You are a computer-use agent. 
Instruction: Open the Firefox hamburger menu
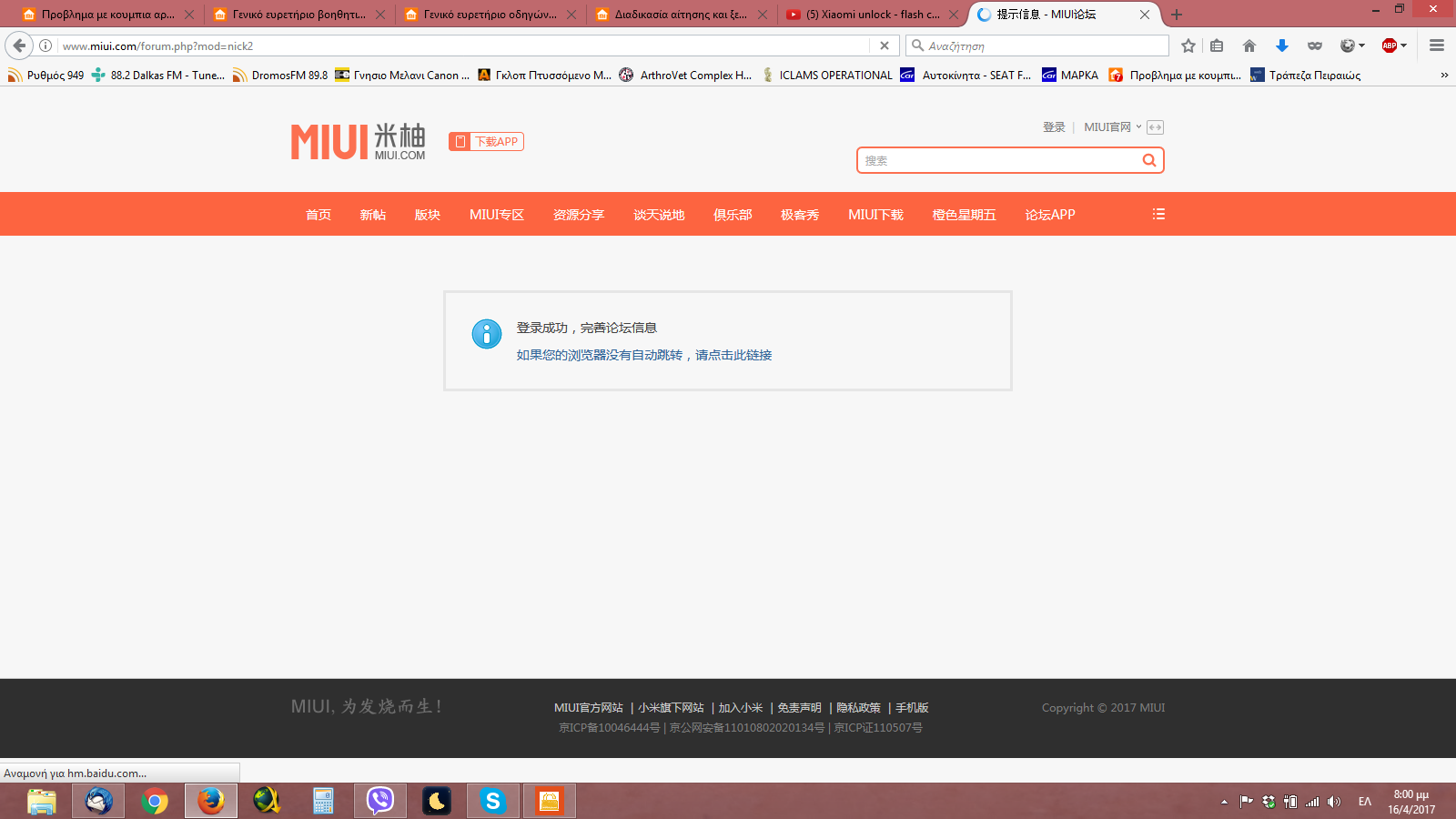[x=1437, y=45]
